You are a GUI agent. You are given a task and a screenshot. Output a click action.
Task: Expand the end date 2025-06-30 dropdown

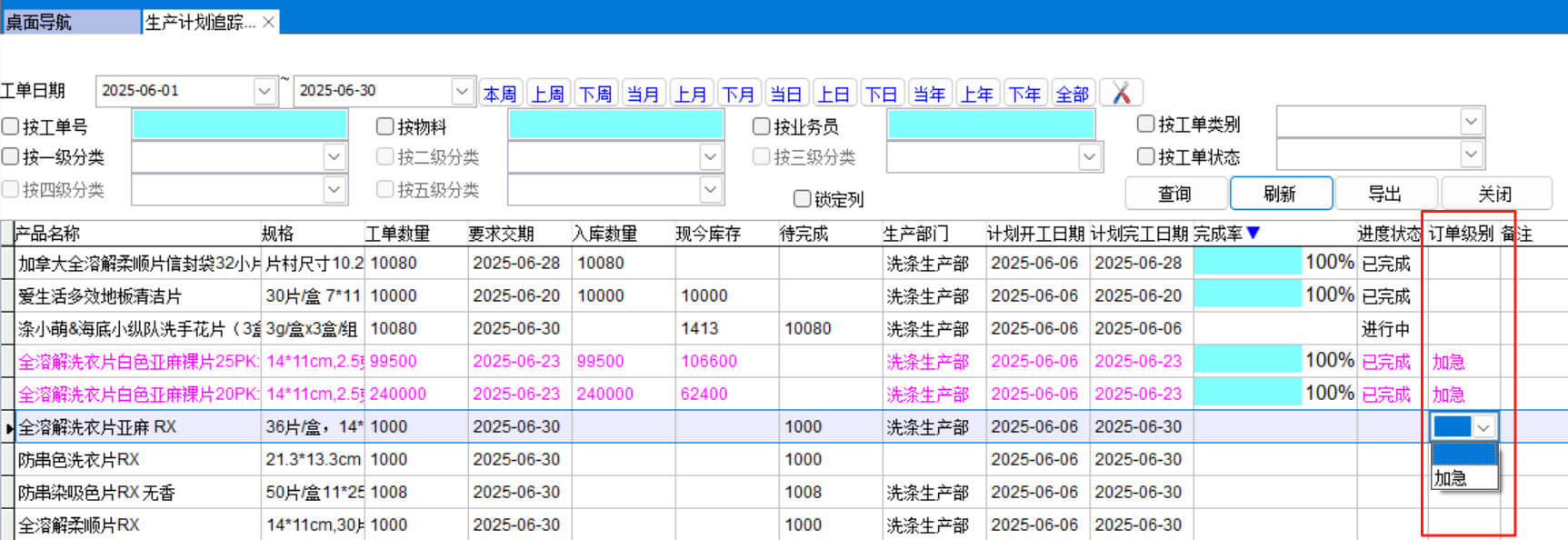(462, 91)
